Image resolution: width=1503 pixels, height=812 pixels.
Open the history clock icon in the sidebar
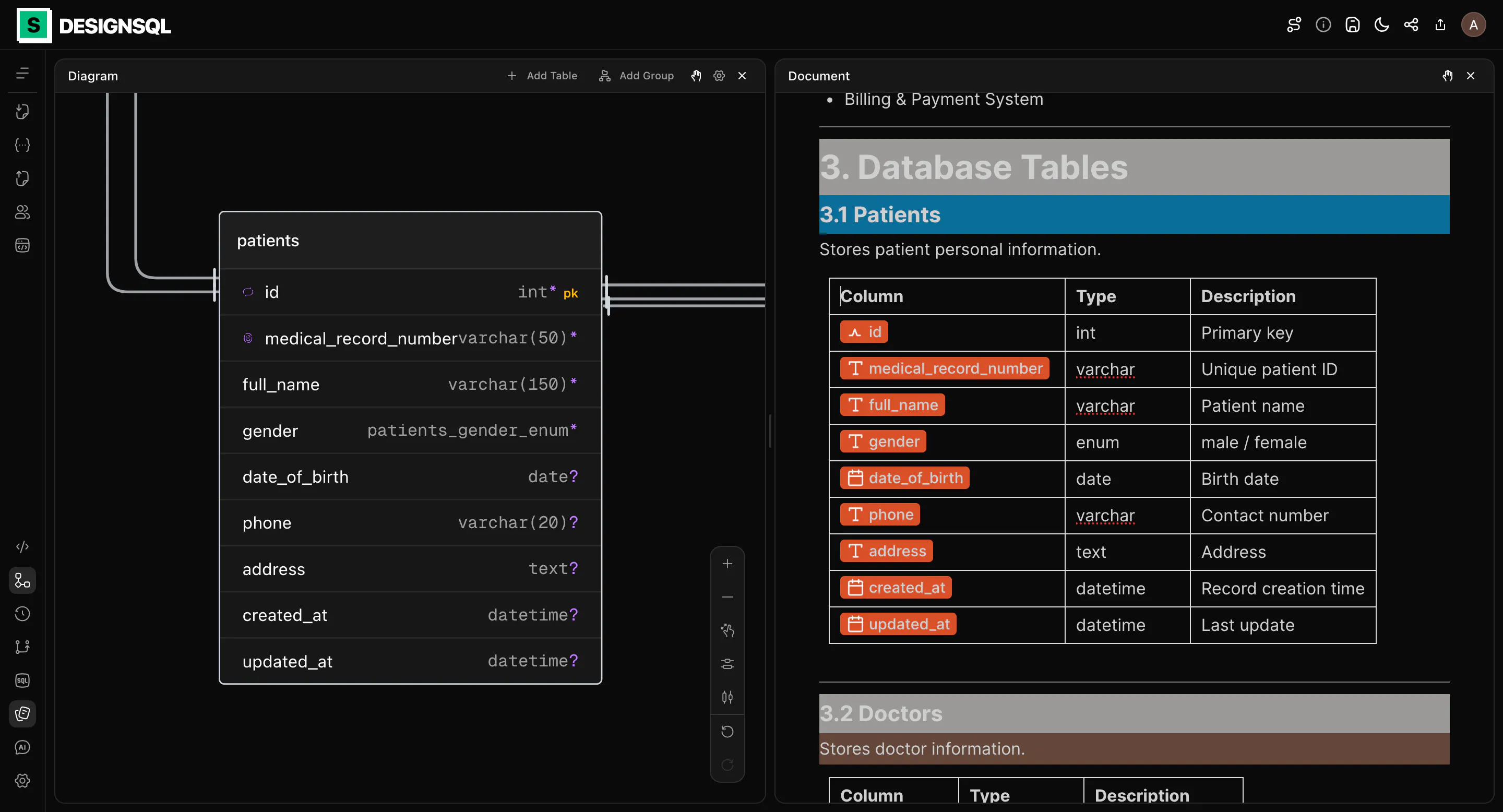coord(22,614)
